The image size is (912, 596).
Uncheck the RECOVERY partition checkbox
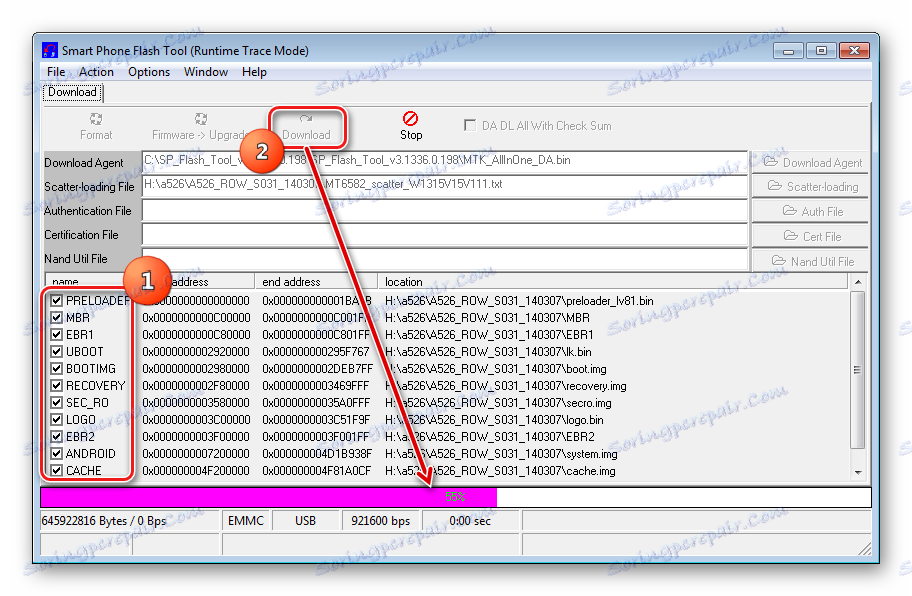point(56,386)
